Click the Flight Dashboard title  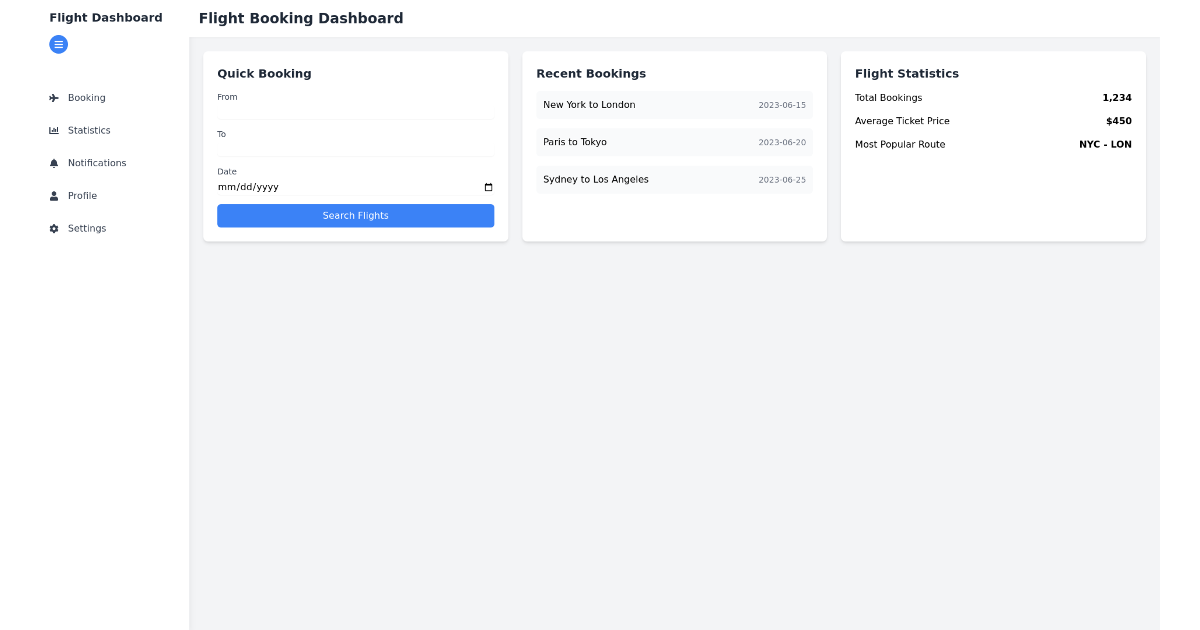105,17
